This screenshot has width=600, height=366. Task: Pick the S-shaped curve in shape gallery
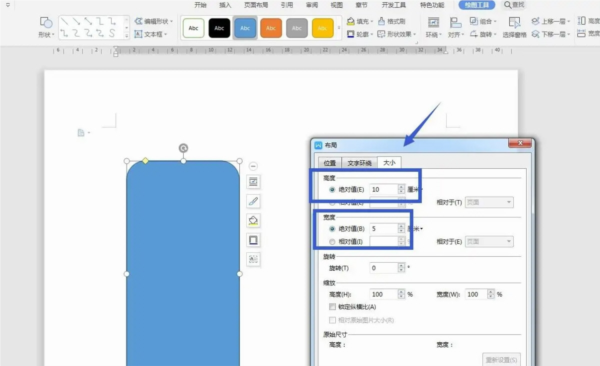(x=112, y=33)
